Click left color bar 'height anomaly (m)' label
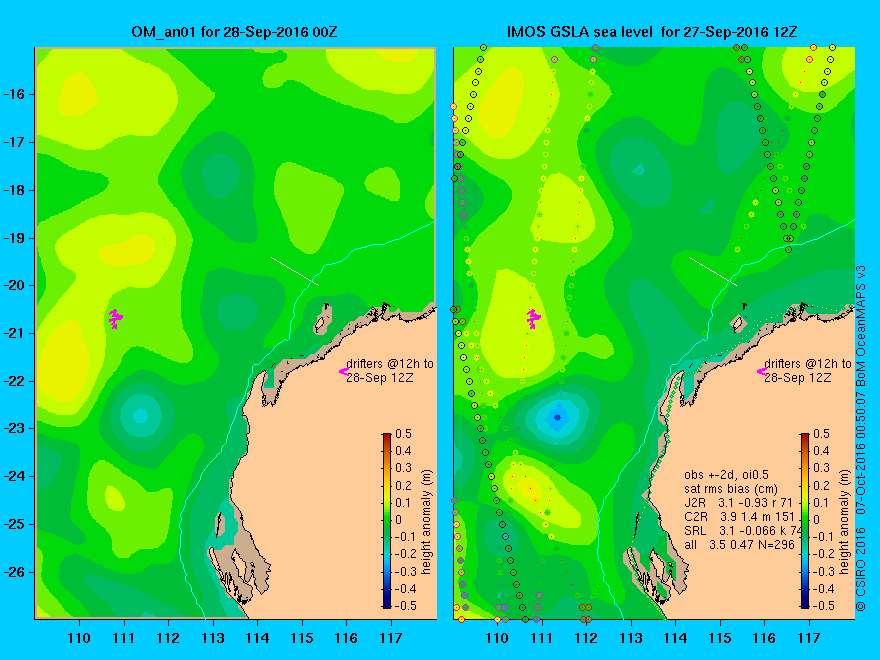This screenshot has width=880, height=660. (427, 521)
